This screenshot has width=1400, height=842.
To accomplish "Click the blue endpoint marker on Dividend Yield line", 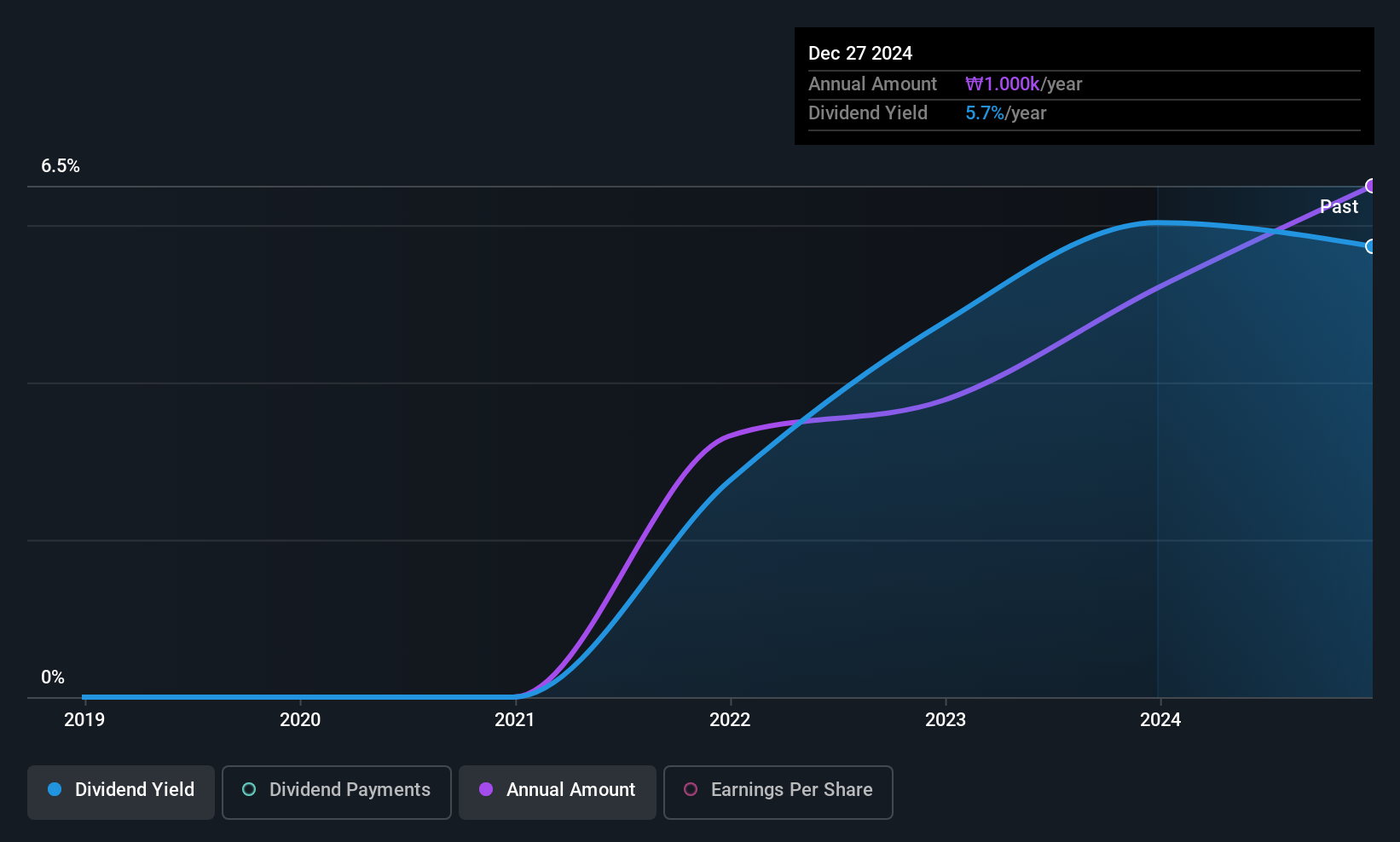I will click(1371, 246).
